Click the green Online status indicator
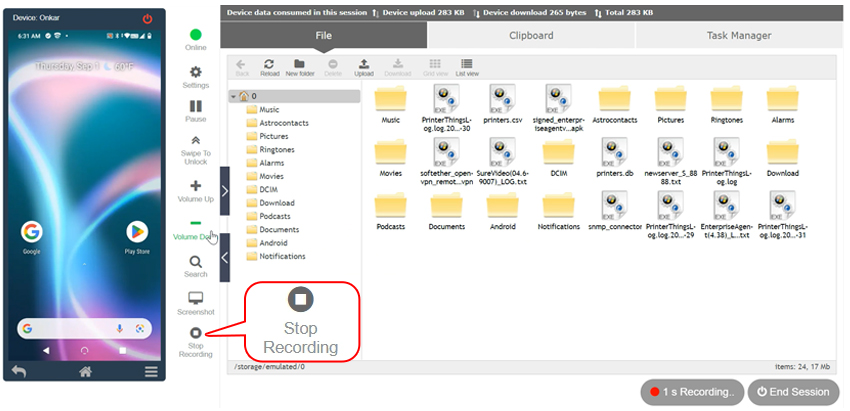This screenshot has height=411, width=850. click(196, 35)
